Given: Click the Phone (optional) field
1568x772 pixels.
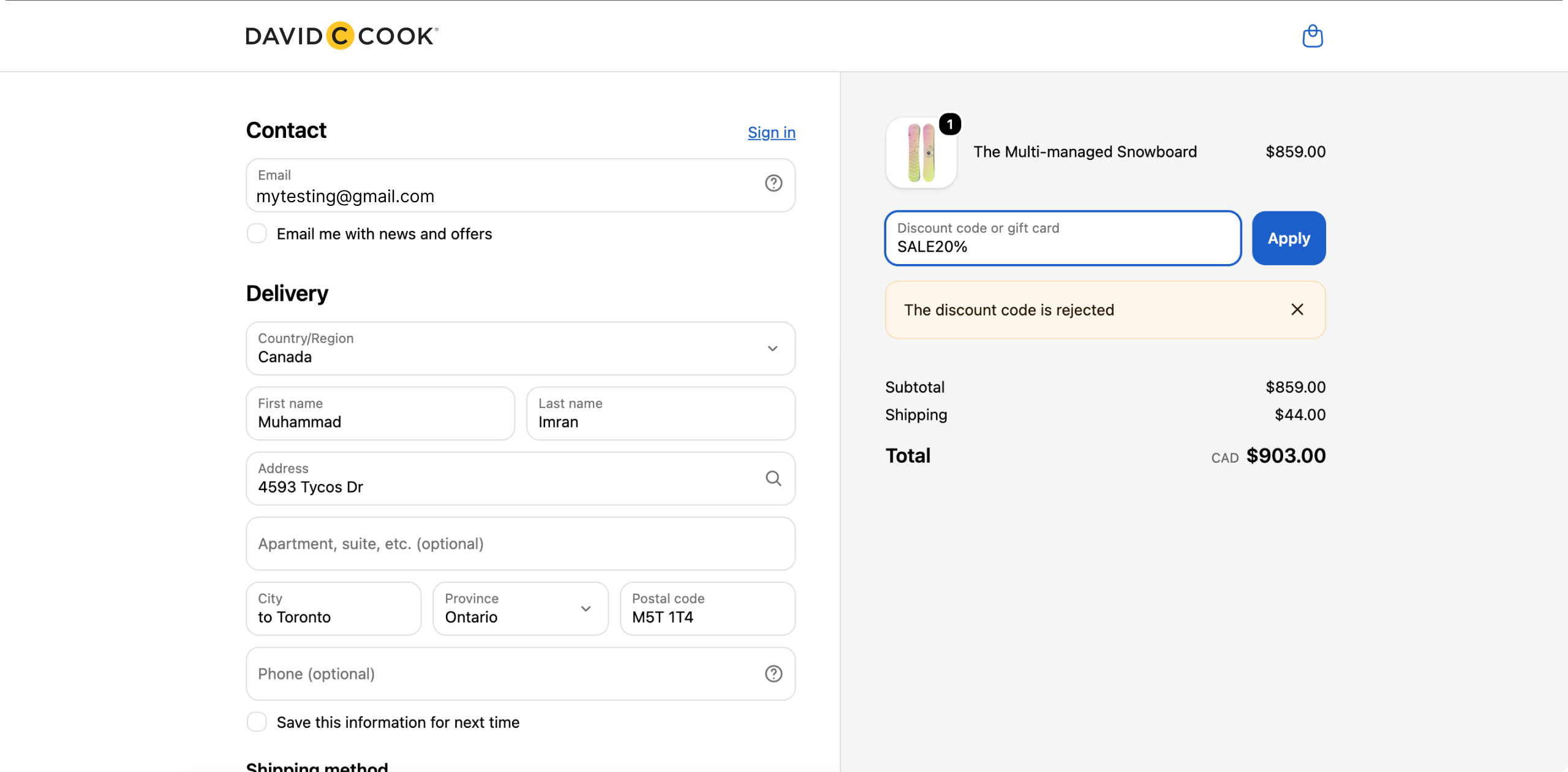Looking at the screenshot, I should (x=521, y=674).
